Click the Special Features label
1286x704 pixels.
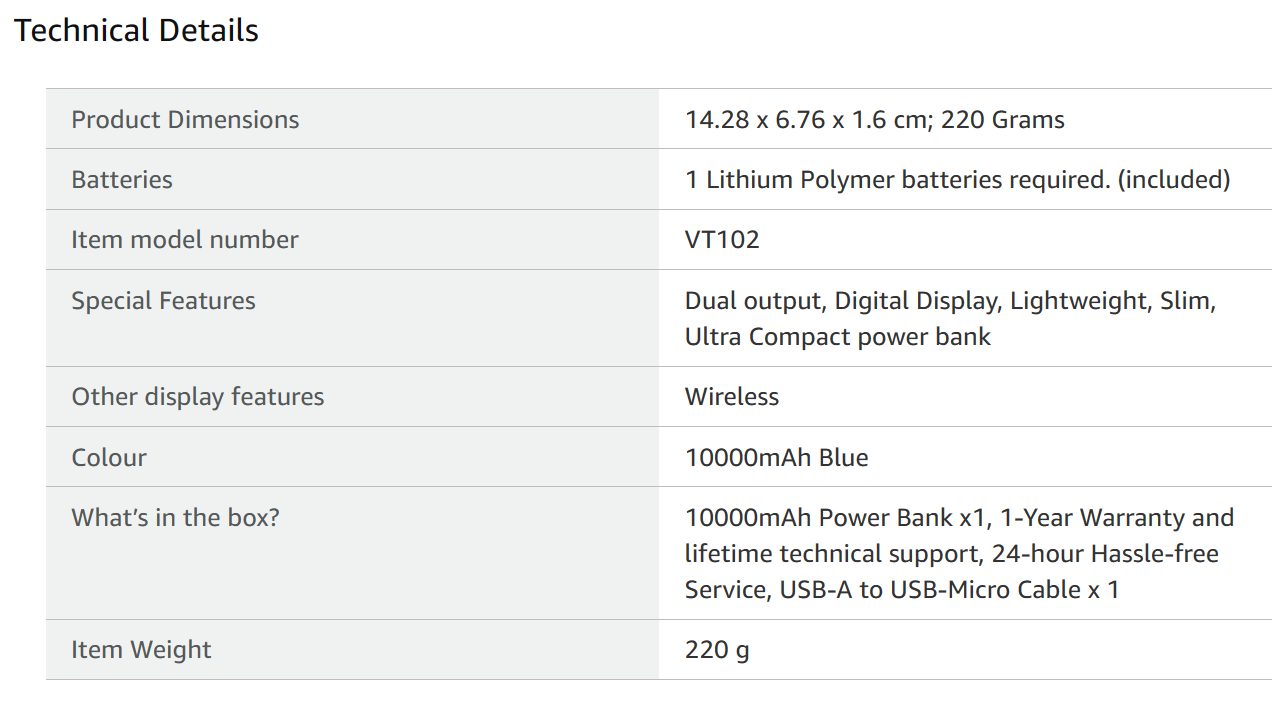(x=163, y=301)
